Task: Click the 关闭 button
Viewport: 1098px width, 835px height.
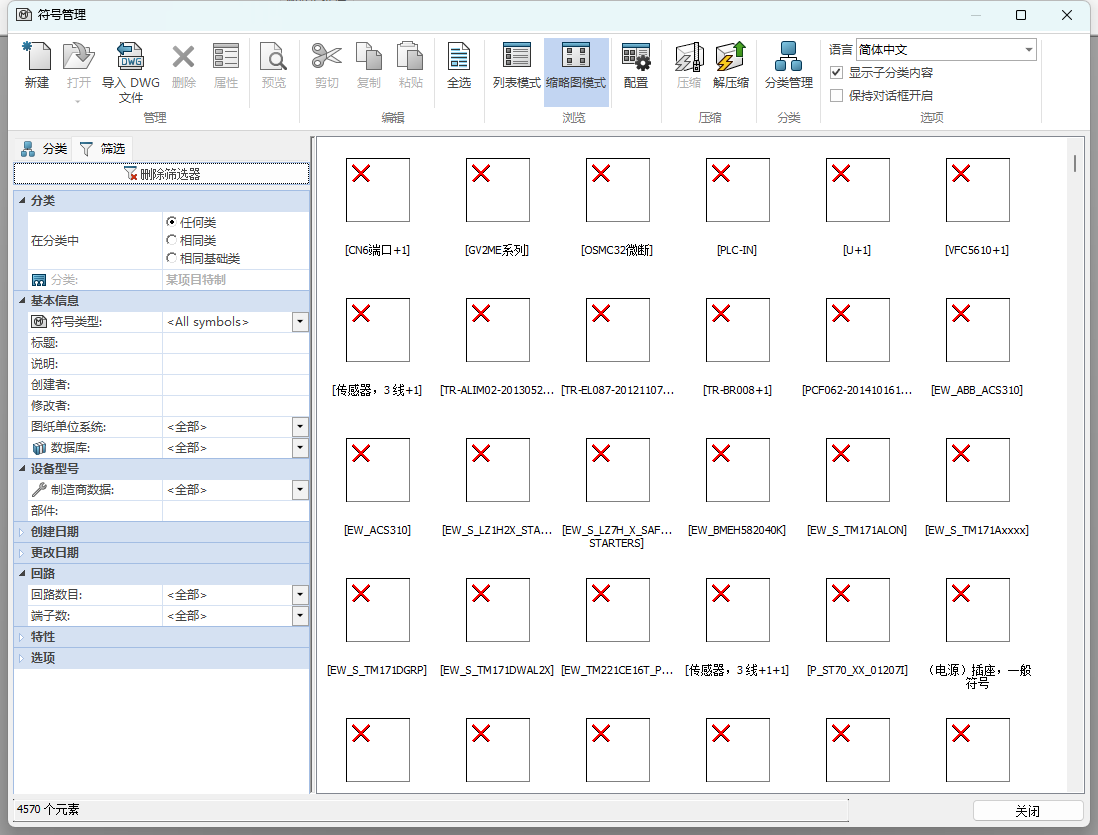Action: 1027,810
